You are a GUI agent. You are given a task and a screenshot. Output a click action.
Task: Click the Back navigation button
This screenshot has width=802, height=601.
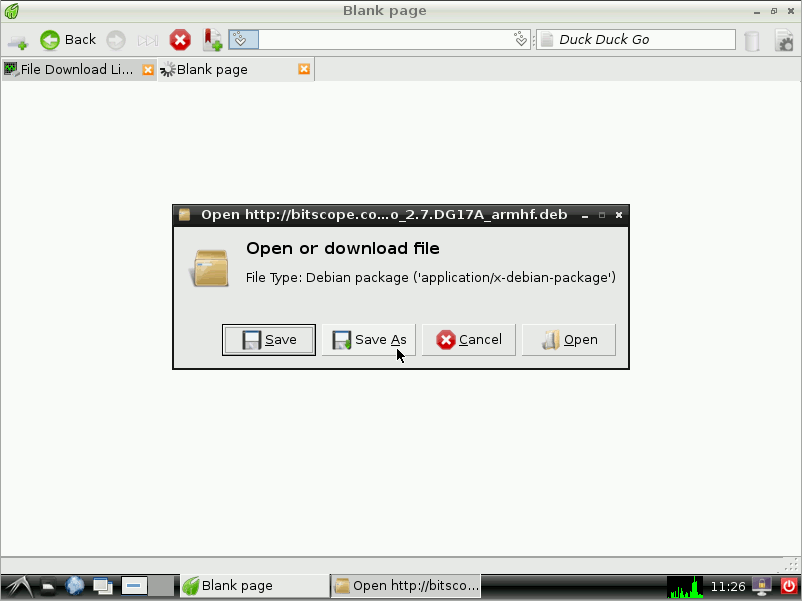68,40
